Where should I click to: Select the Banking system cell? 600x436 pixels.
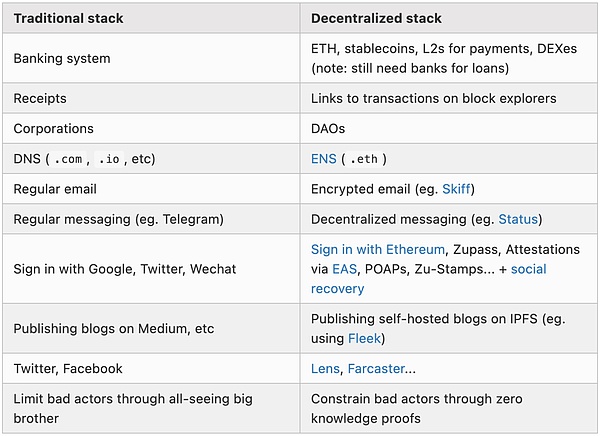pos(62,58)
